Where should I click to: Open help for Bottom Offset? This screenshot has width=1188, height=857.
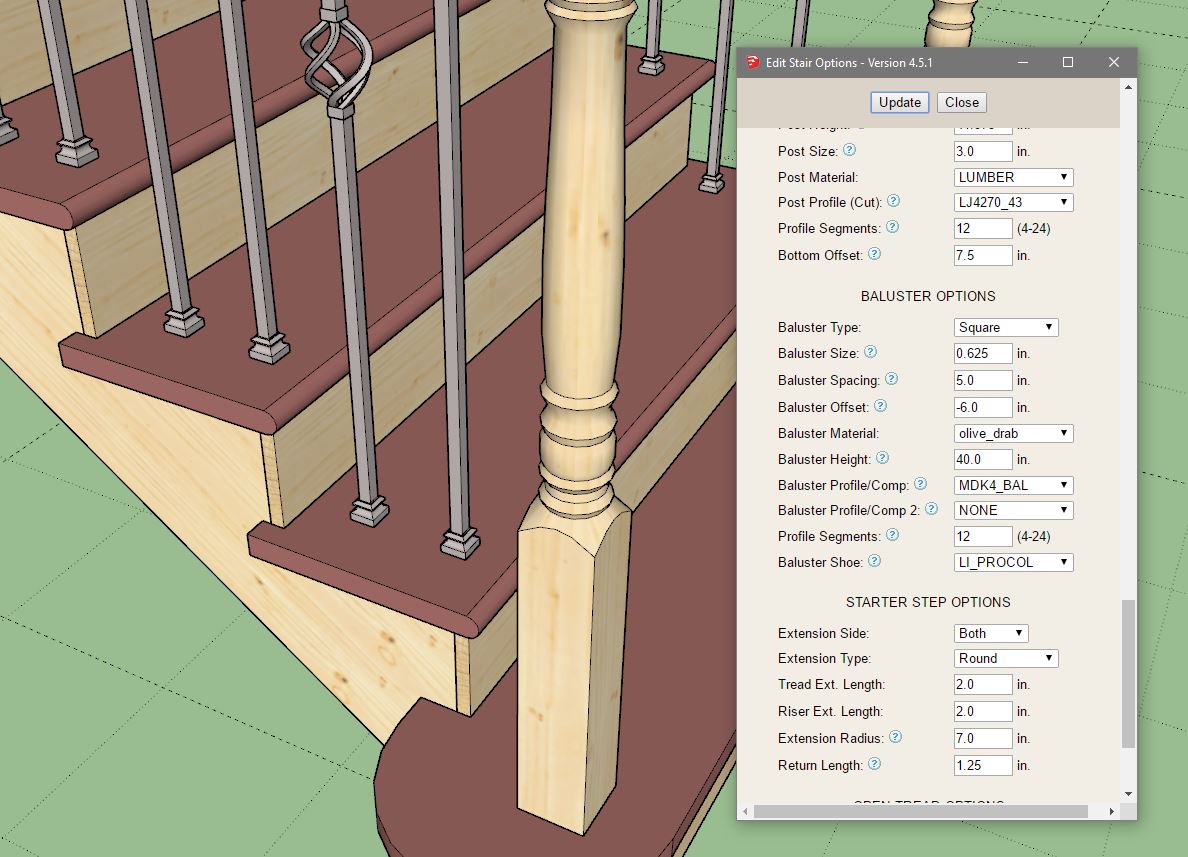874,254
